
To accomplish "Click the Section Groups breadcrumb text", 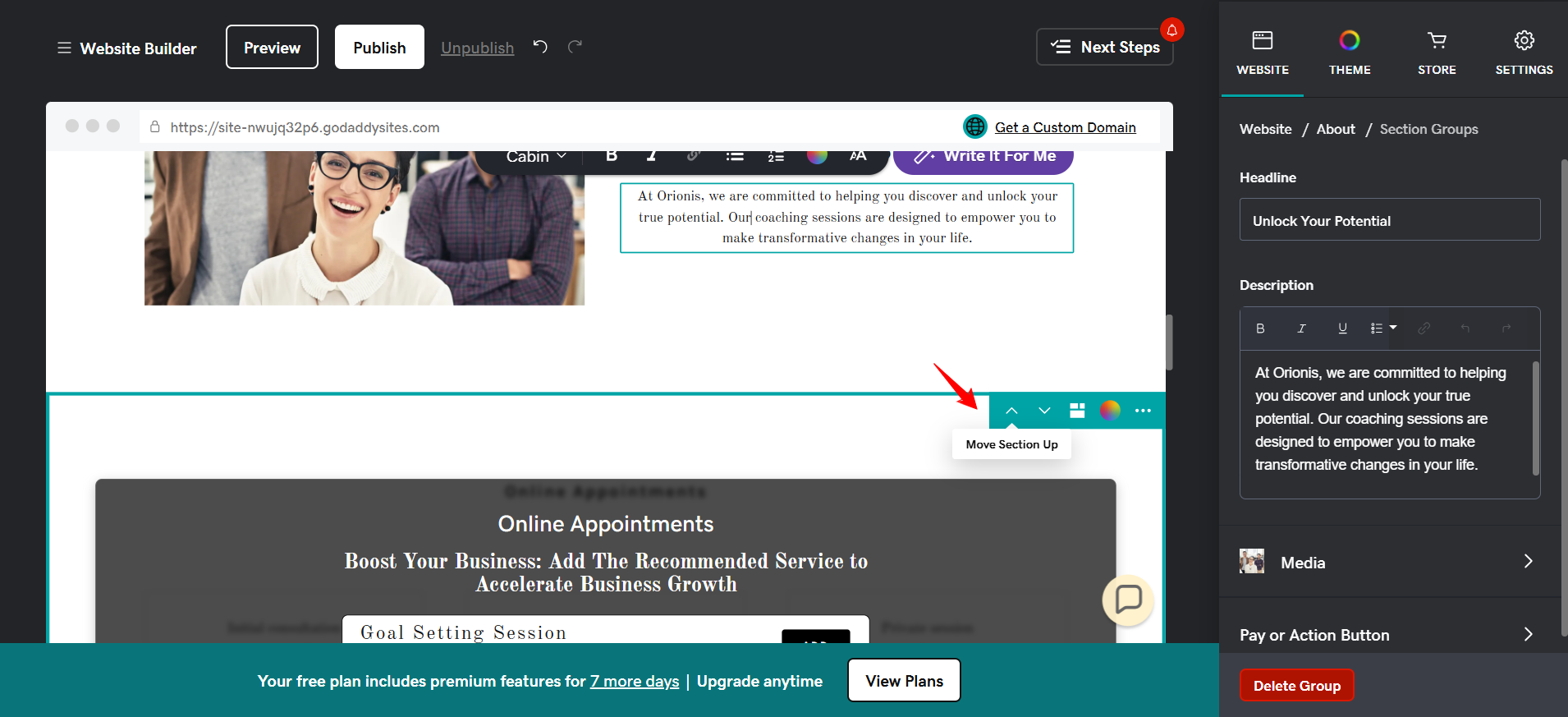I will [1428, 129].
